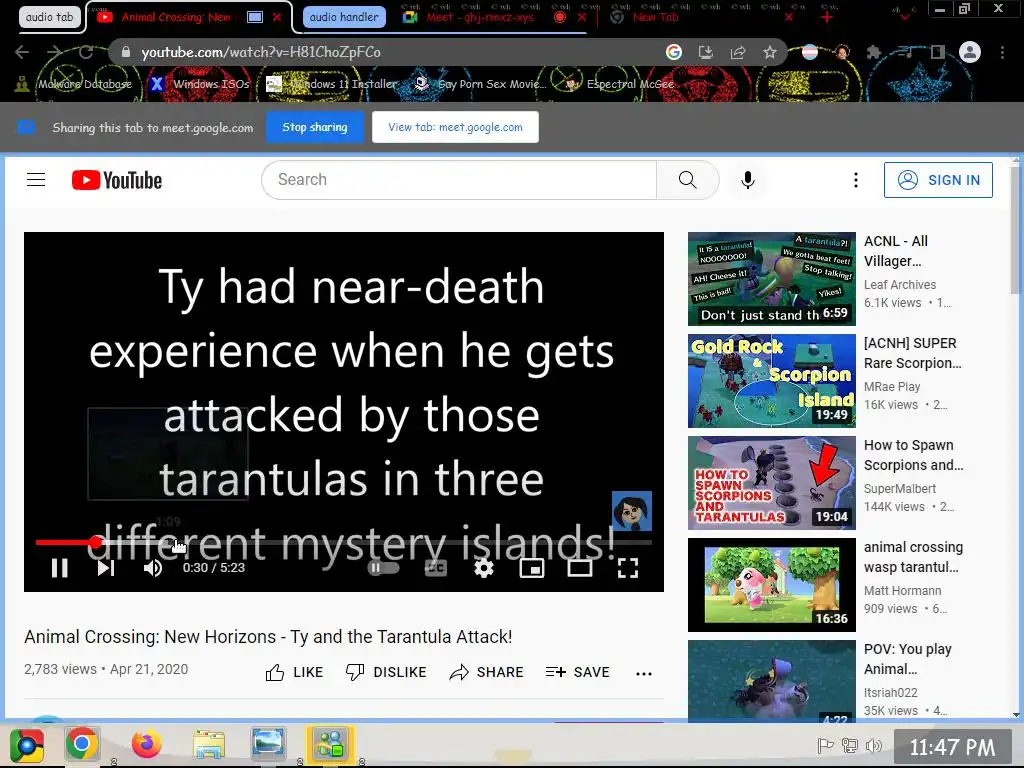Screen dimensions: 1024x768
Task: Open Windows 11 Installer bookmark
Action: (x=332, y=84)
